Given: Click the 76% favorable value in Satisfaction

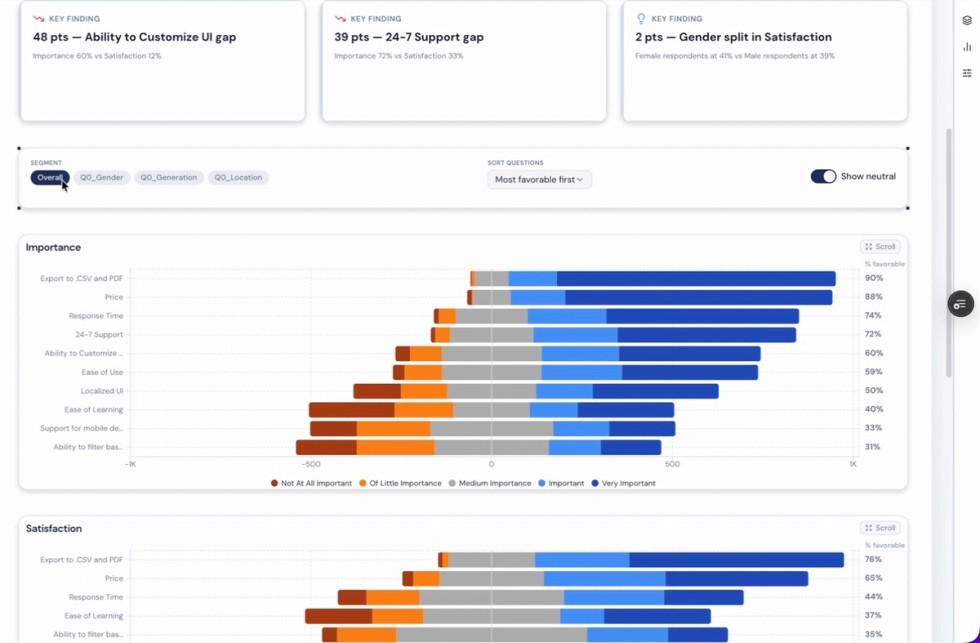Looking at the screenshot, I should point(873,559).
